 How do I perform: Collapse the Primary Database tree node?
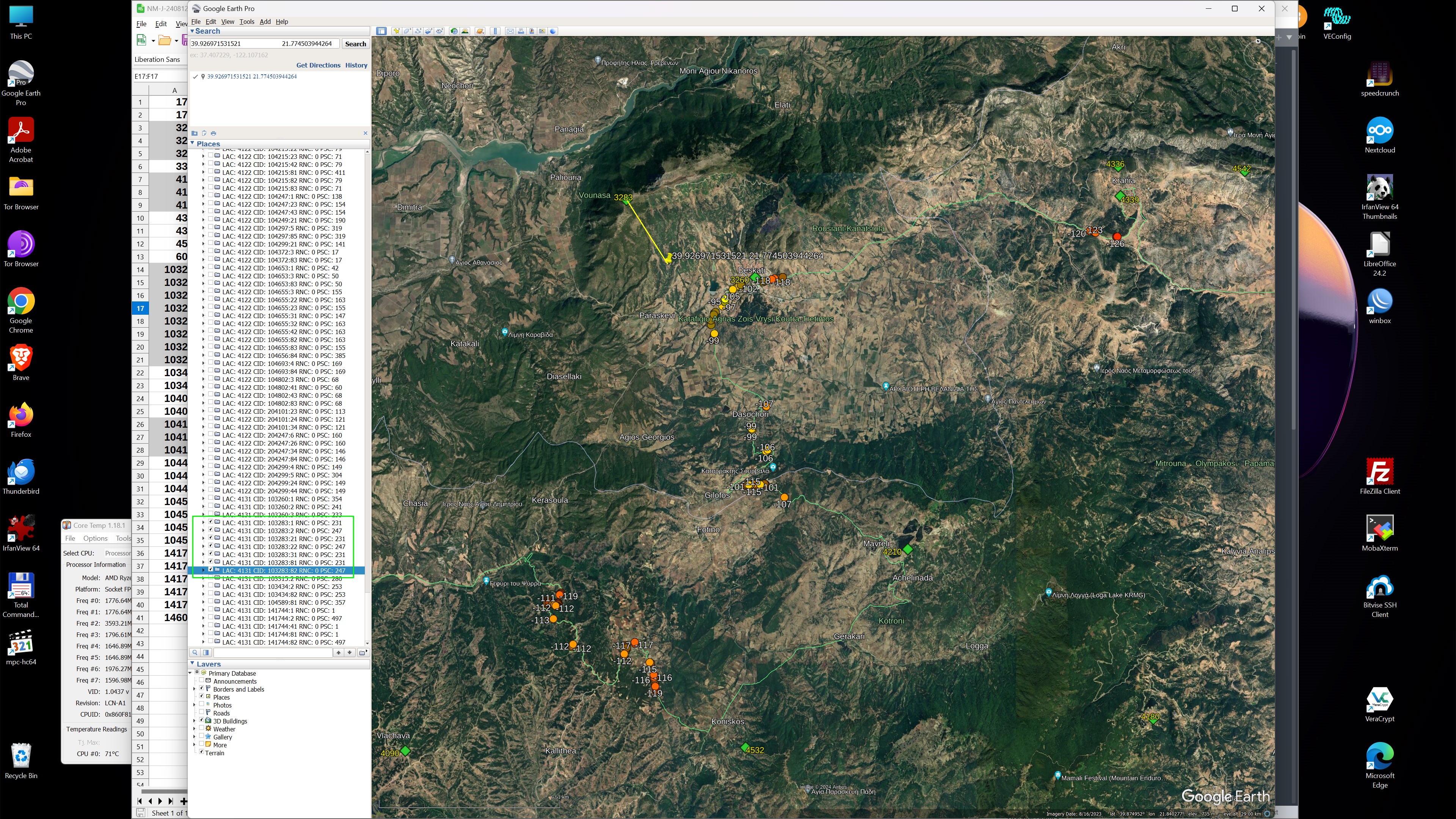[x=190, y=673]
